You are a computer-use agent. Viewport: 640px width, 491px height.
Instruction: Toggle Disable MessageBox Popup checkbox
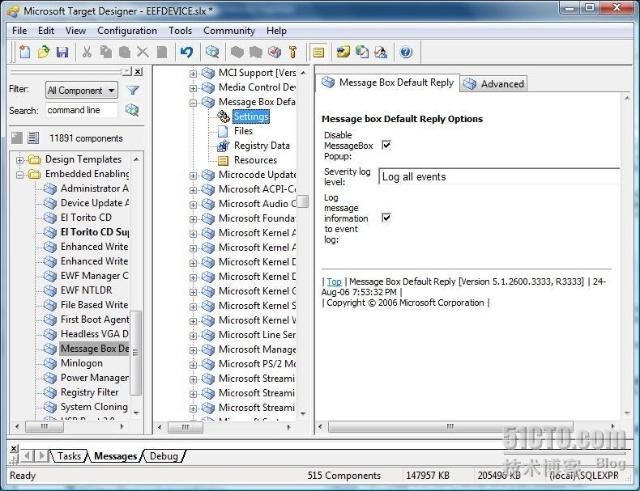pos(386,144)
